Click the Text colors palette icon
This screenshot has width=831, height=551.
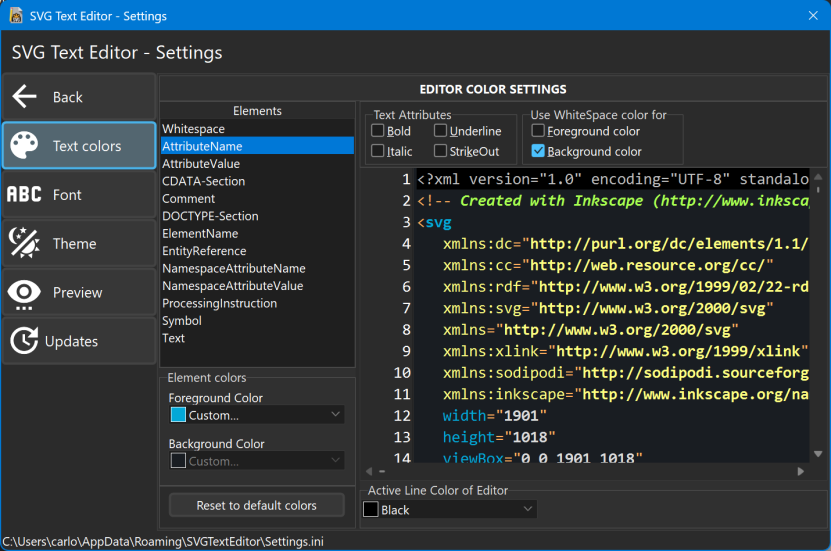24,145
